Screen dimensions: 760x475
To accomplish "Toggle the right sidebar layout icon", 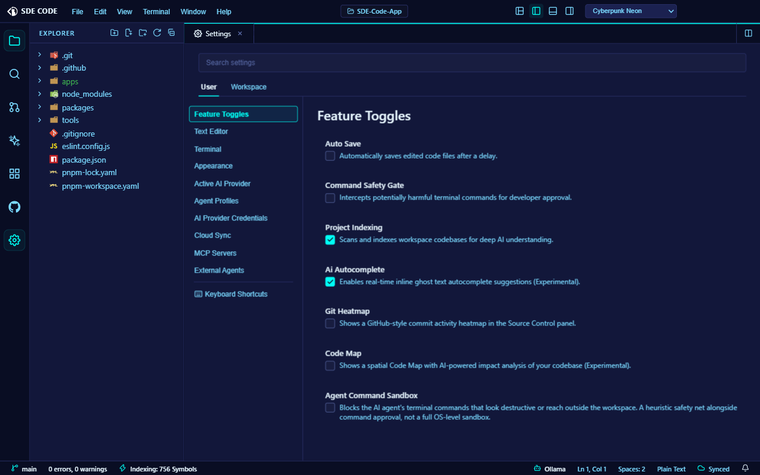I will click(570, 11).
